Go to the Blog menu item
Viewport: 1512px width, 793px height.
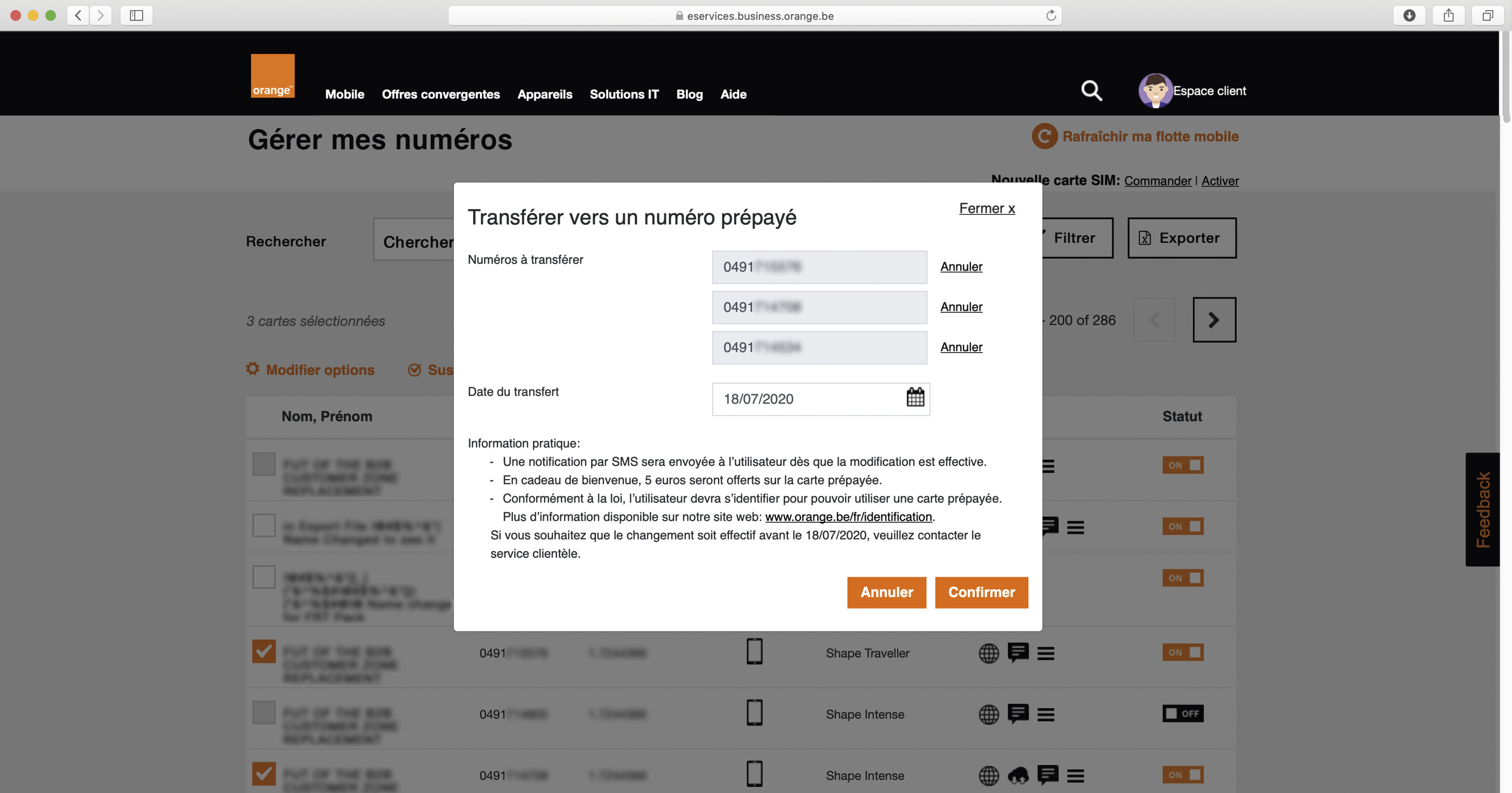point(690,94)
